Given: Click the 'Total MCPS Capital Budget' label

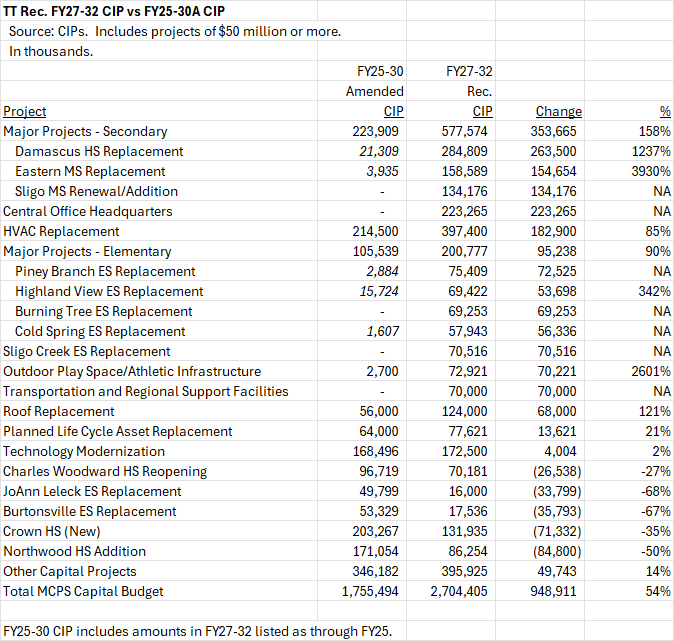Looking at the screenshot, I should coord(82,591).
